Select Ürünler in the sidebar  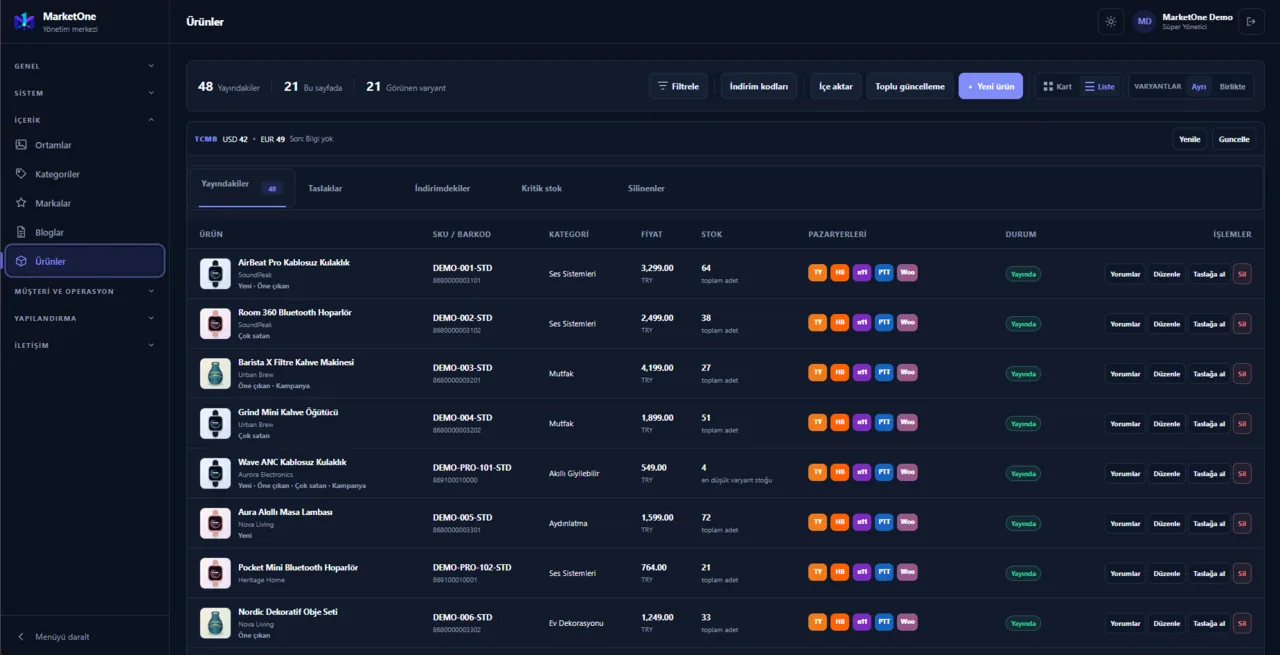click(x=84, y=261)
